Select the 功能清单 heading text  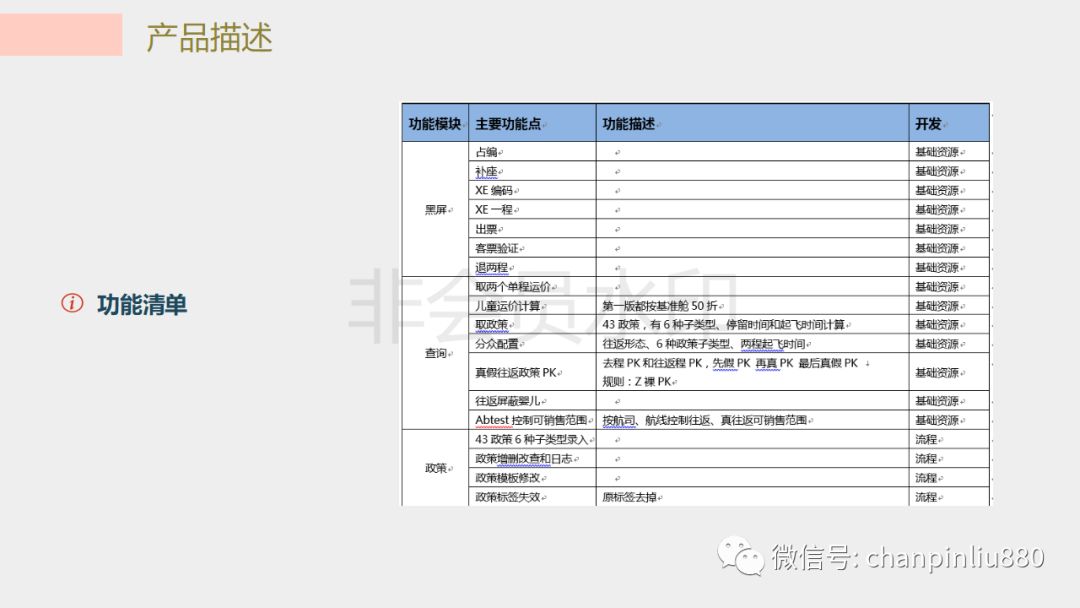pos(142,304)
